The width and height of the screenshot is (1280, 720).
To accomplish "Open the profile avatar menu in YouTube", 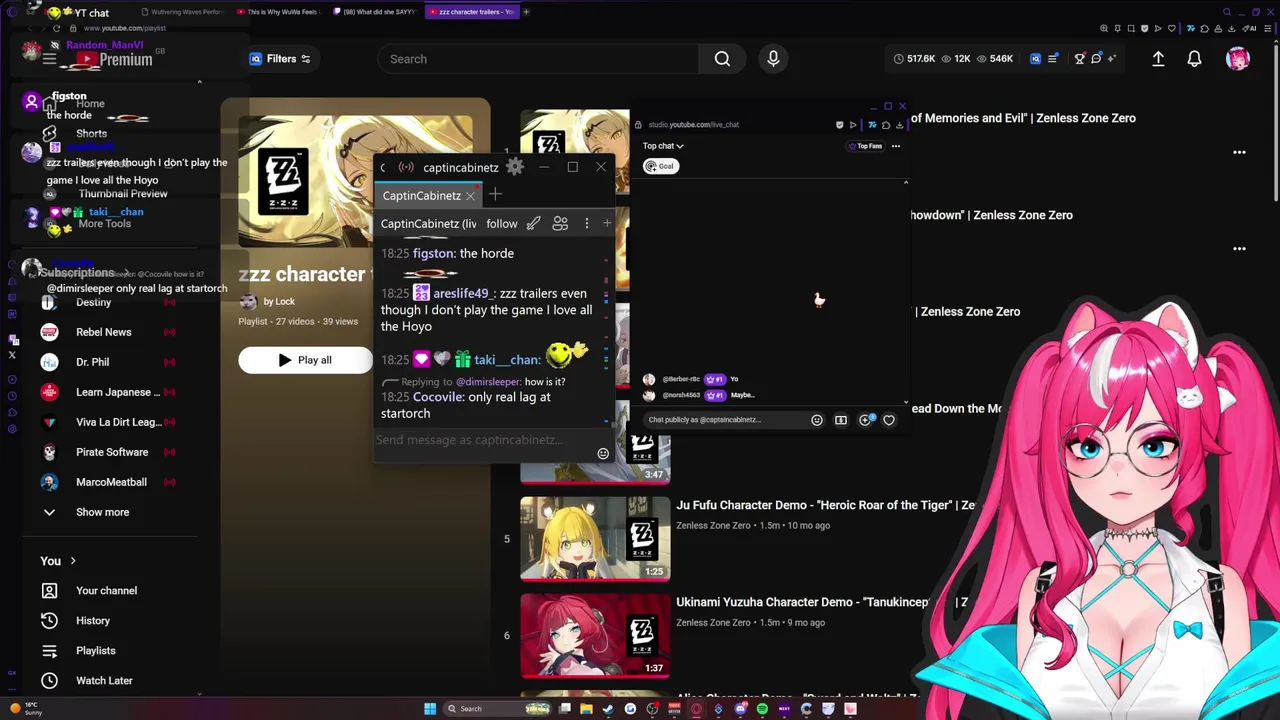I will tap(1238, 59).
